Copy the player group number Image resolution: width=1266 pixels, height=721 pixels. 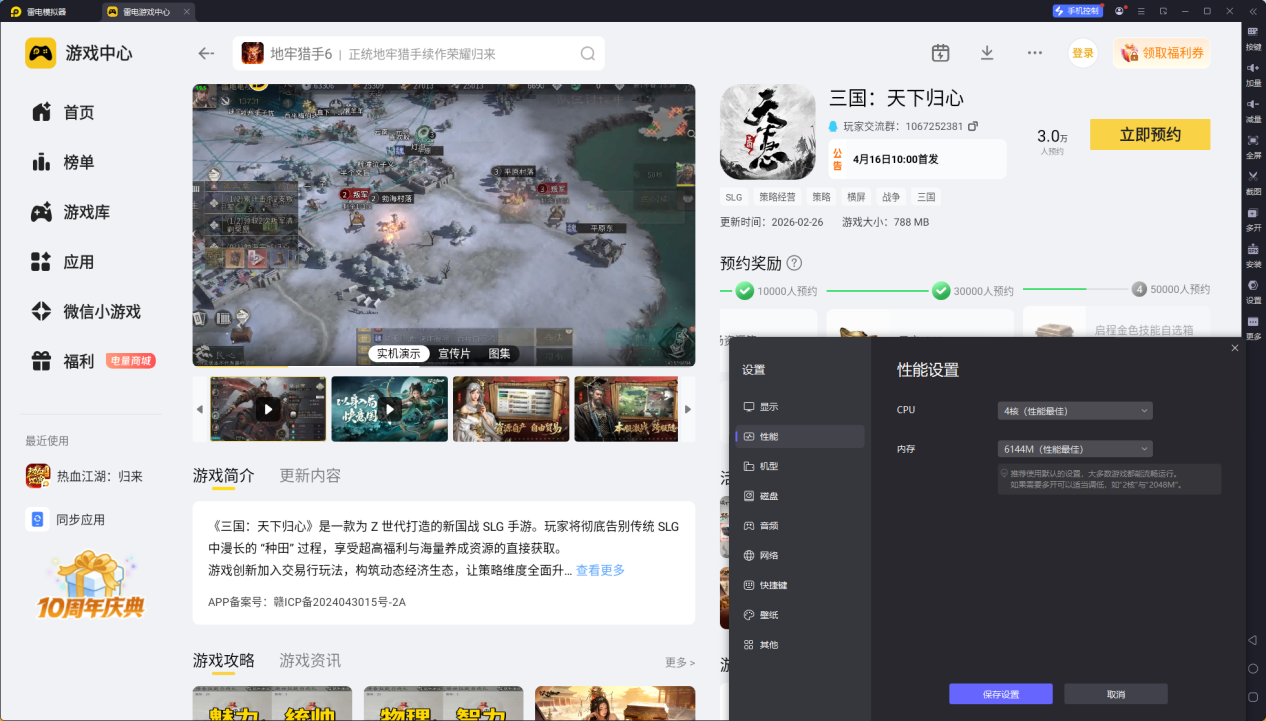click(x=973, y=127)
